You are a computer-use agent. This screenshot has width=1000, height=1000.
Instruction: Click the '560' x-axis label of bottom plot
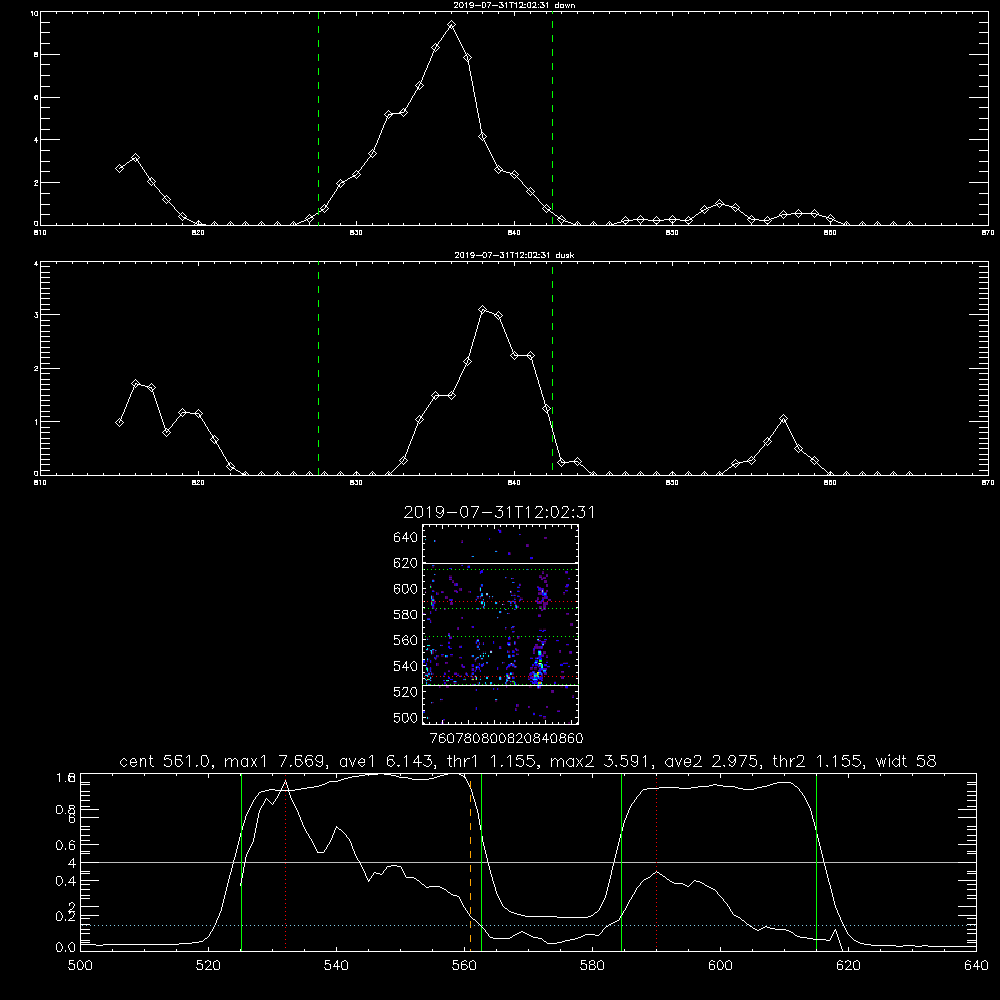click(464, 966)
